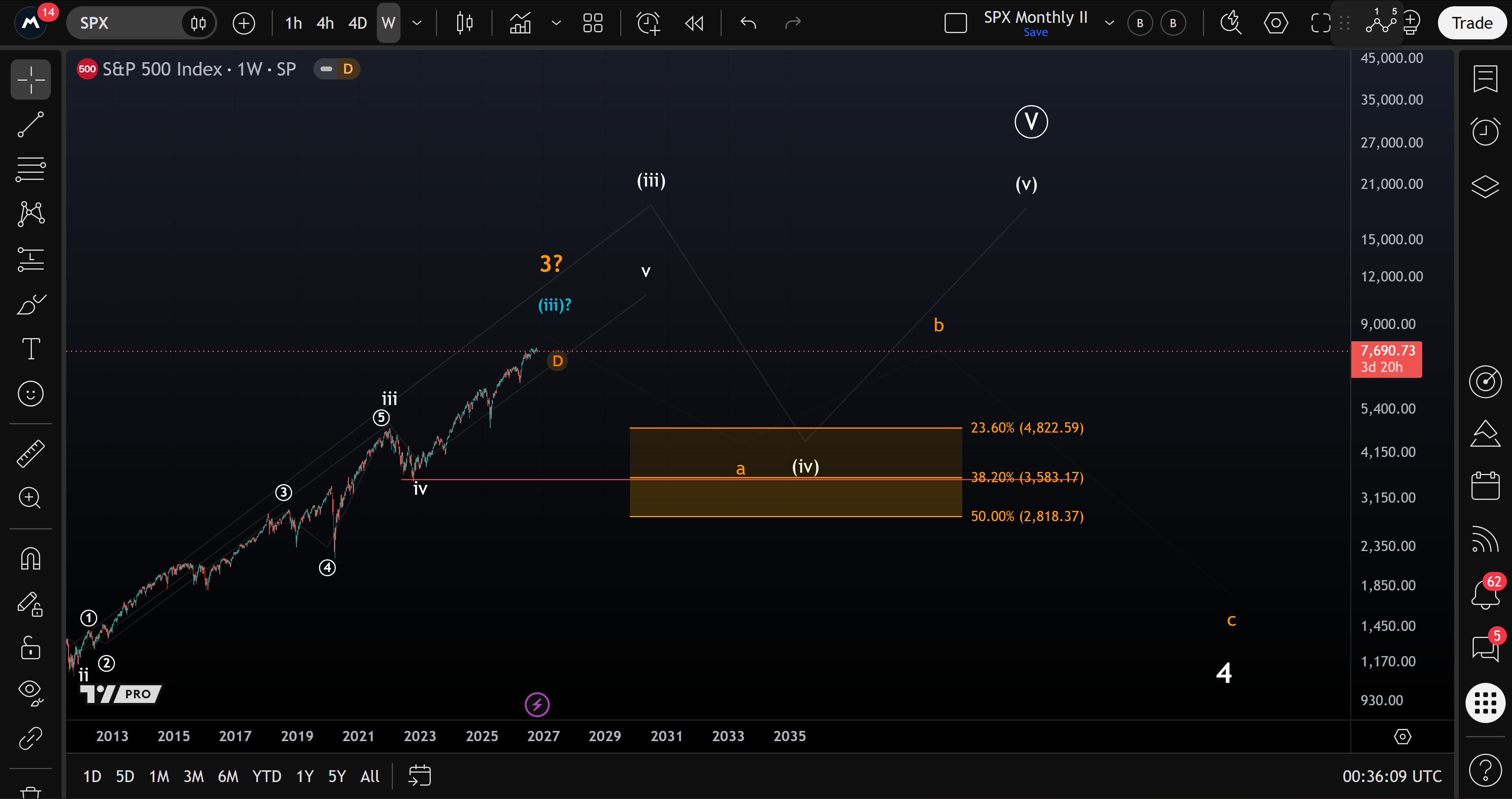Open the Fibonacci retracement tools
1512x799 pixels.
[x=31, y=170]
